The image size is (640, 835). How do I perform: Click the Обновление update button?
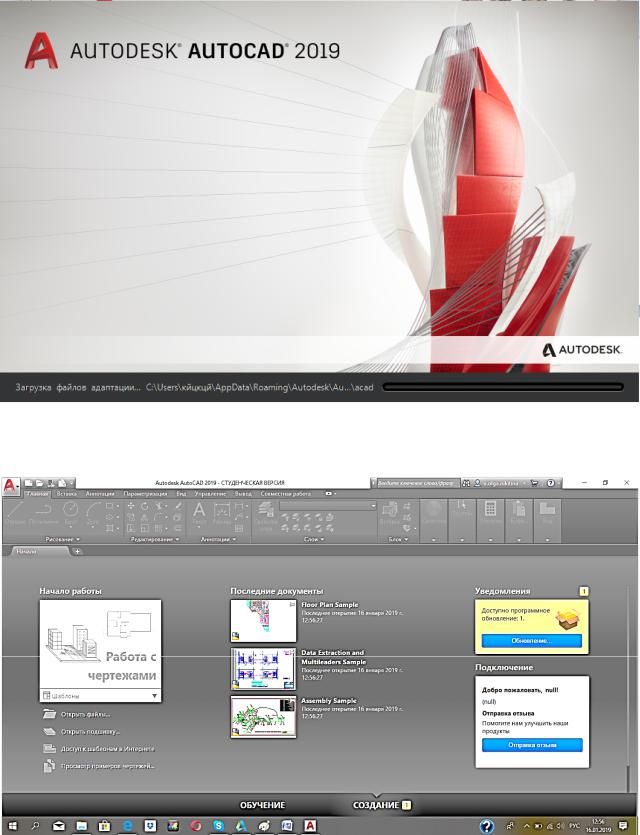(531, 641)
